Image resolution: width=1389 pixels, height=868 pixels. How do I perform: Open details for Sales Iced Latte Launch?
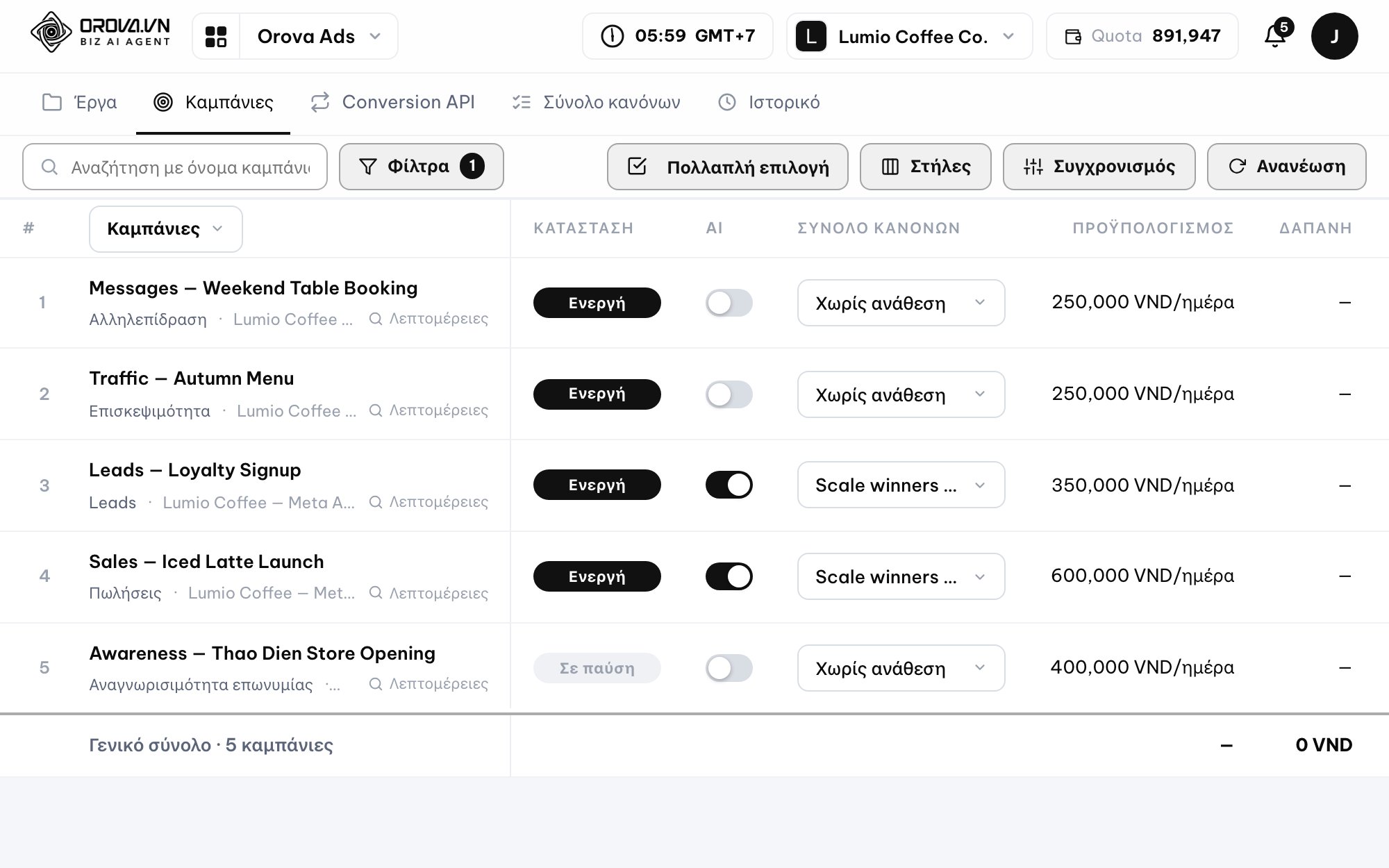[x=429, y=593]
